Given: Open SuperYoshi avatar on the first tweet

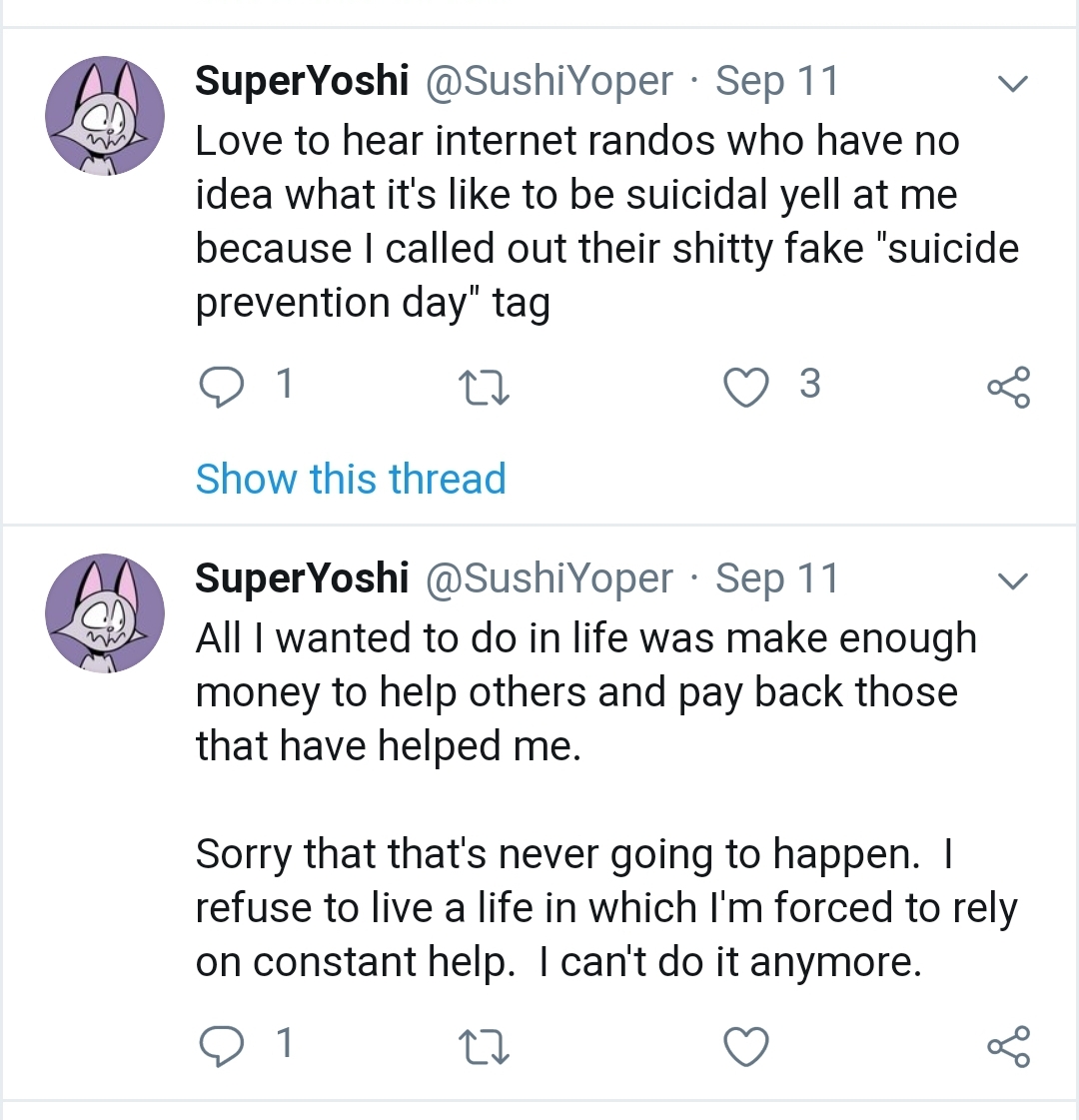Looking at the screenshot, I should (x=104, y=116).
